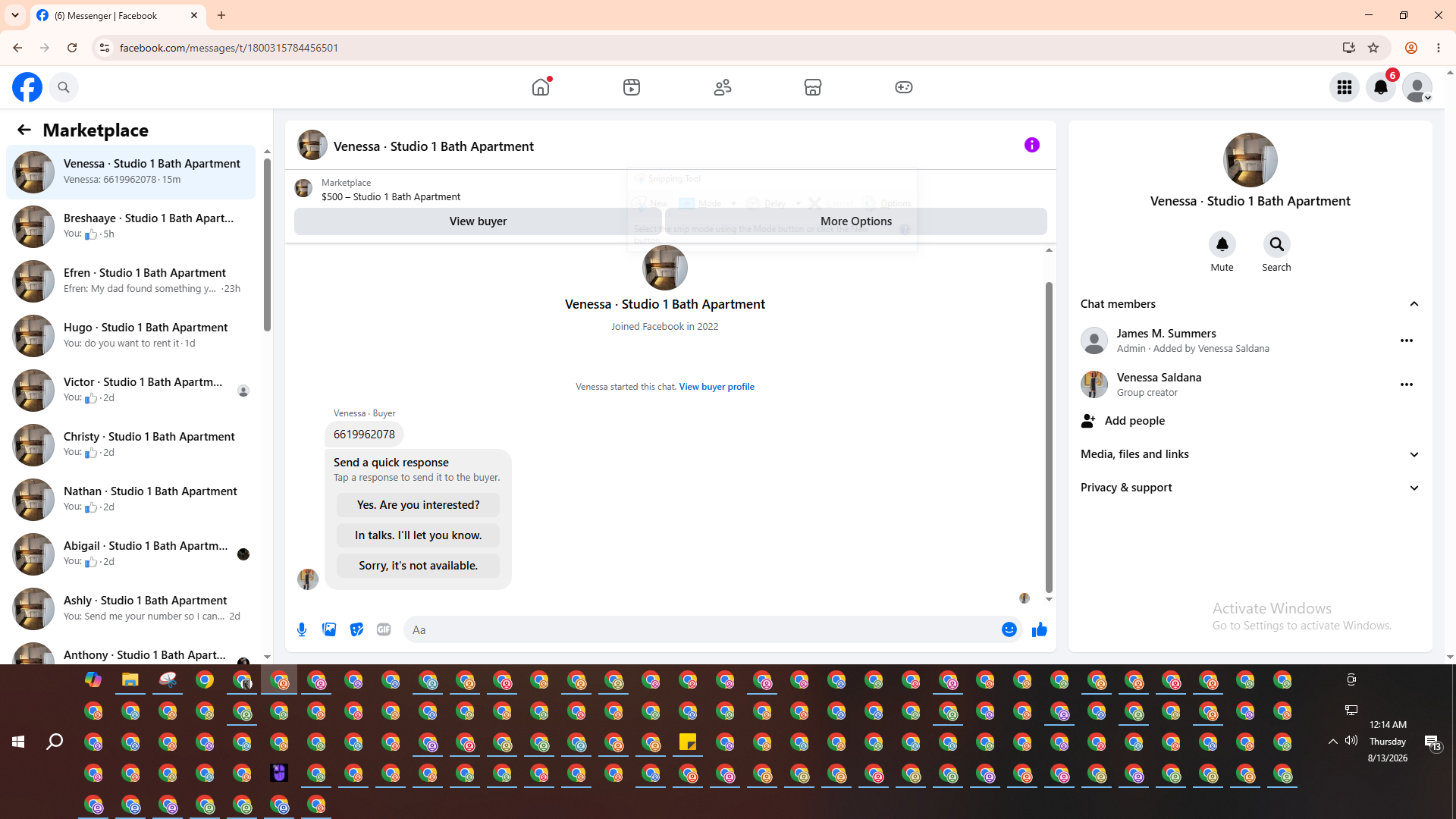Collapse the Chat members section

1414,304
